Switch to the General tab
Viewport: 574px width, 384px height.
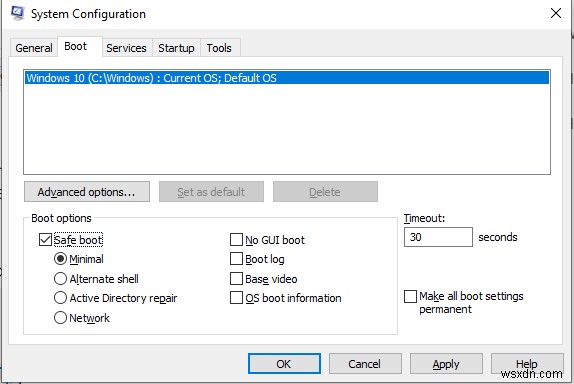[x=34, y=48]
